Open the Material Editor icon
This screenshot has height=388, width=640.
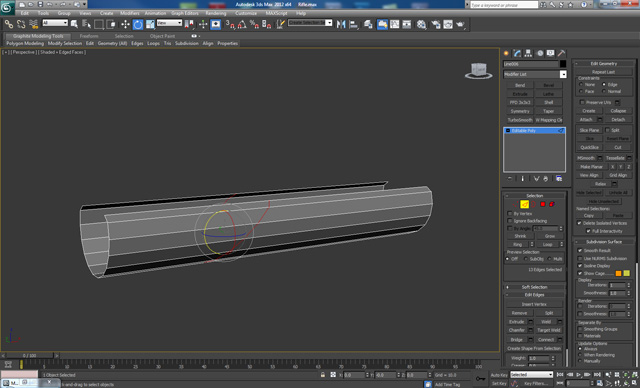422,24
